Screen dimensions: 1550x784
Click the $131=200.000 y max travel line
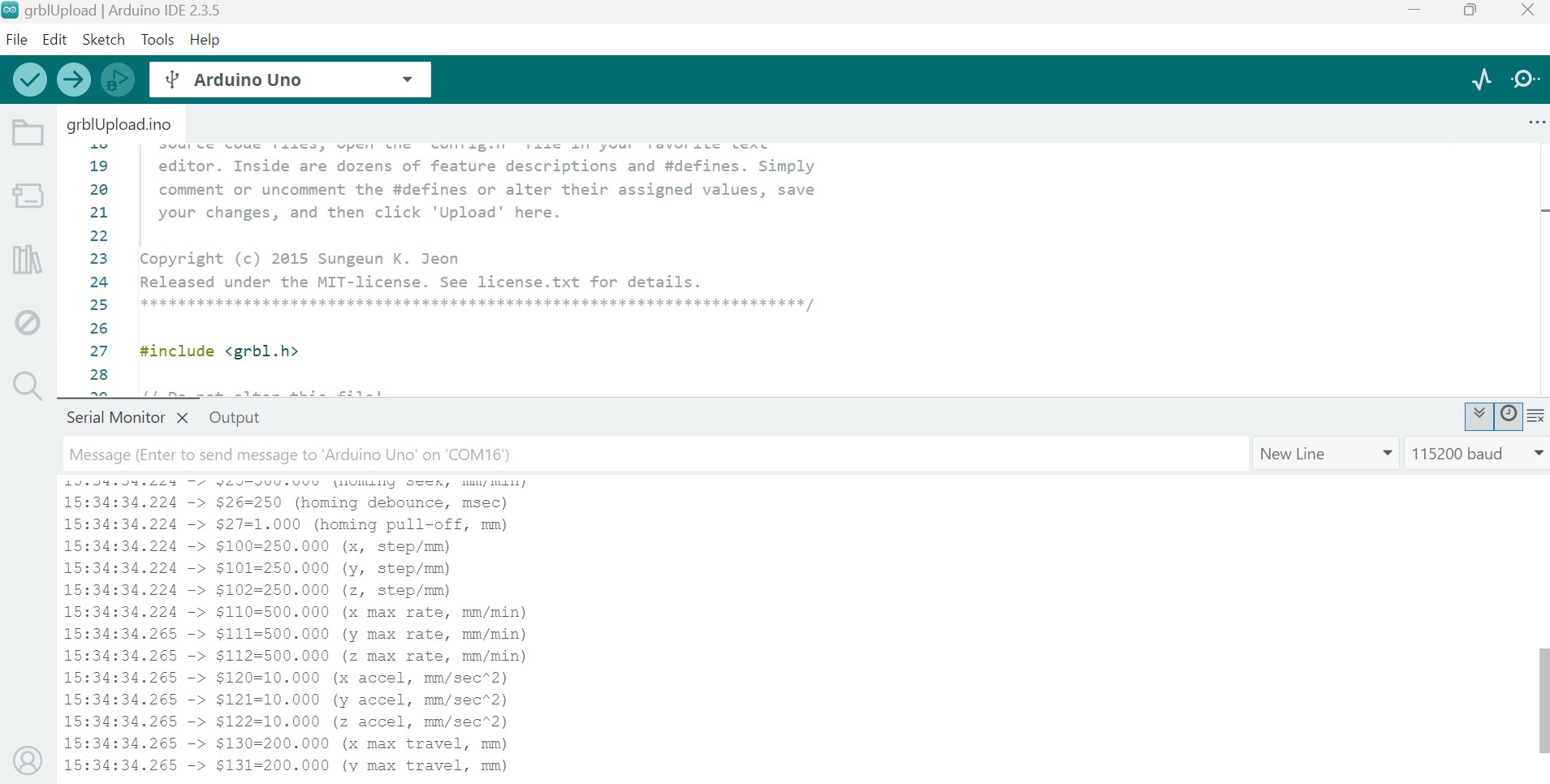point(285,765)
